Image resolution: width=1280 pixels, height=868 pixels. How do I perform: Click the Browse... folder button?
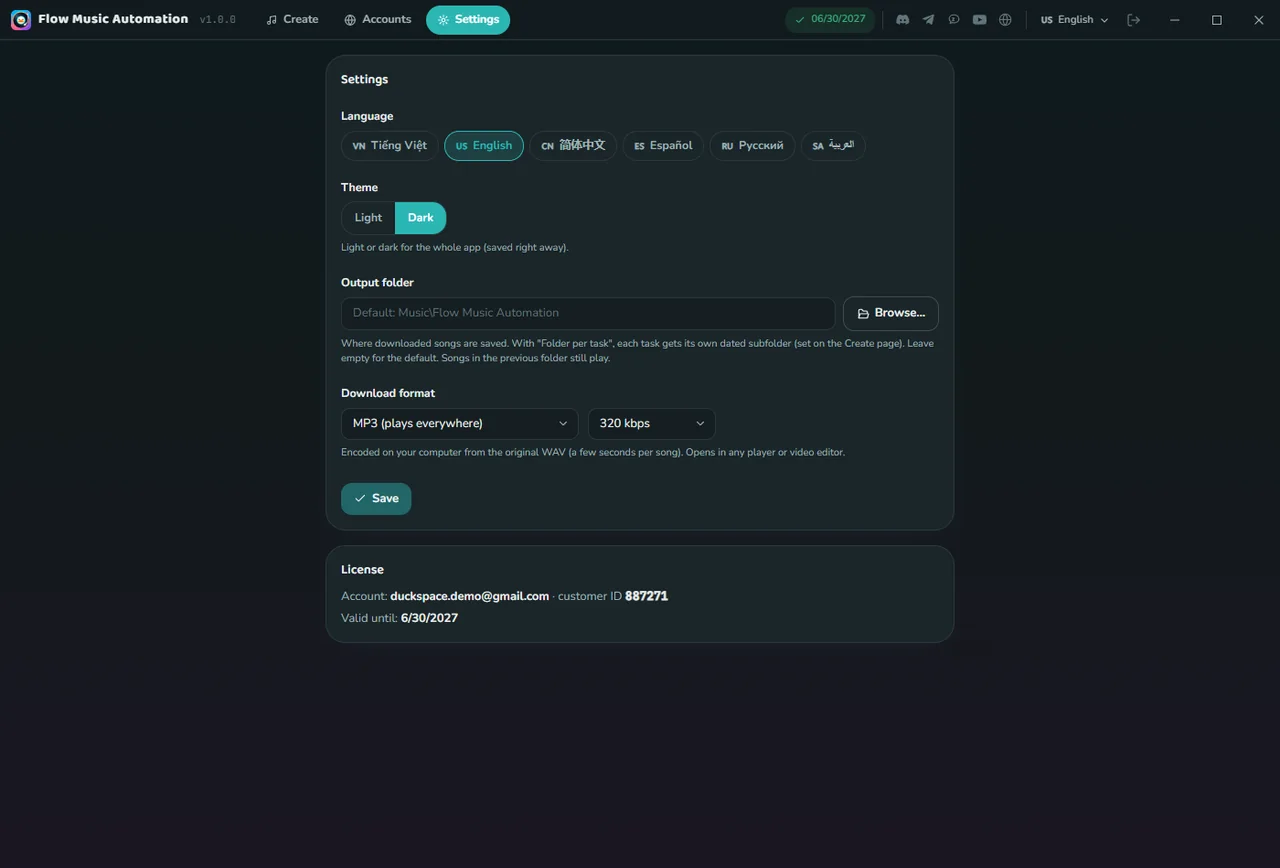pyautogui.click(x=891, y=313)
